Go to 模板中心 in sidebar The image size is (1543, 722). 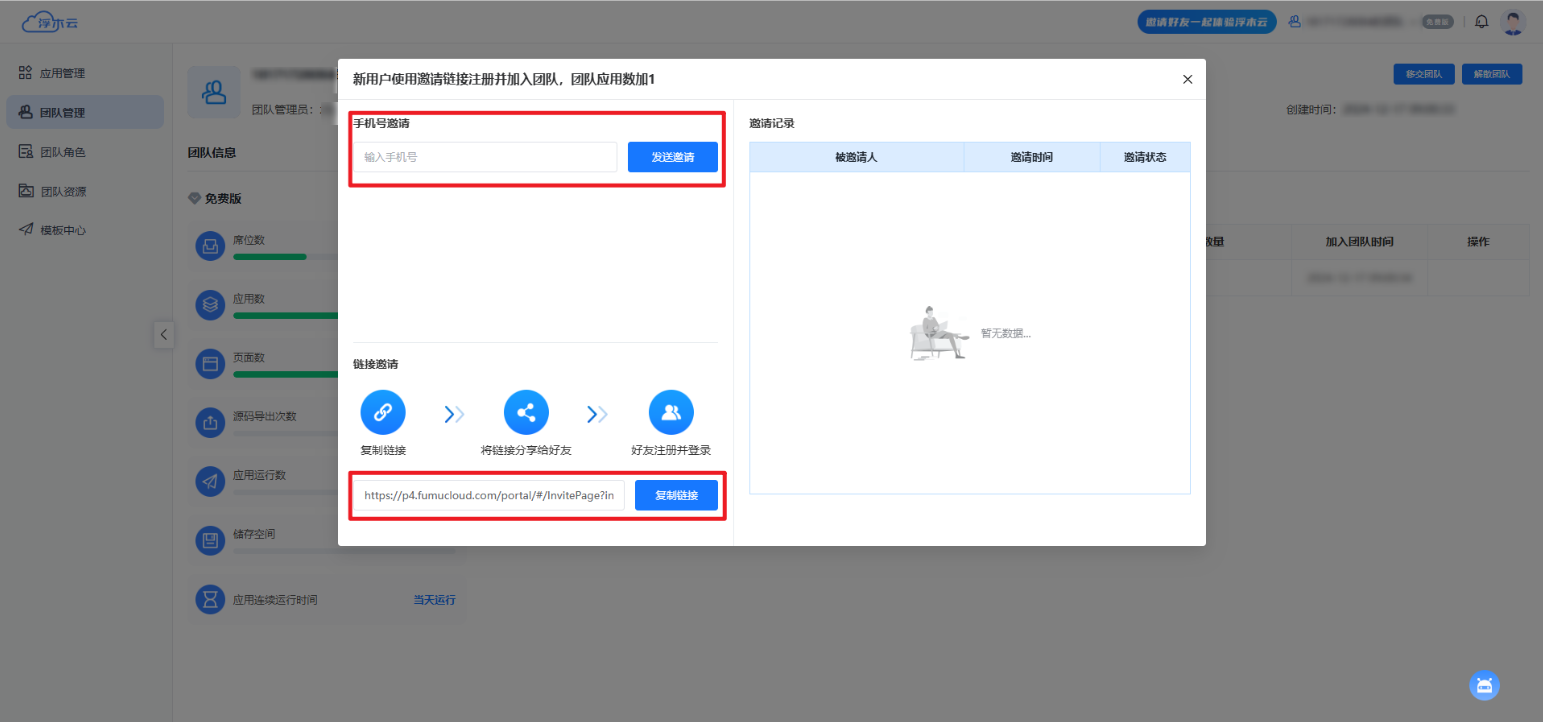coord(62,230)
